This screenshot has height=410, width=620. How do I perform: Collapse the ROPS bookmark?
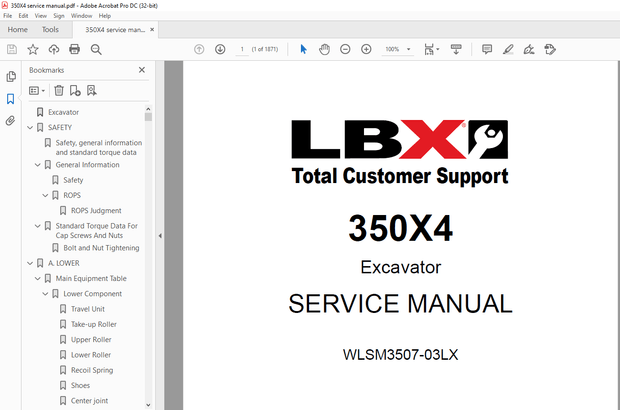coord(45,195)
